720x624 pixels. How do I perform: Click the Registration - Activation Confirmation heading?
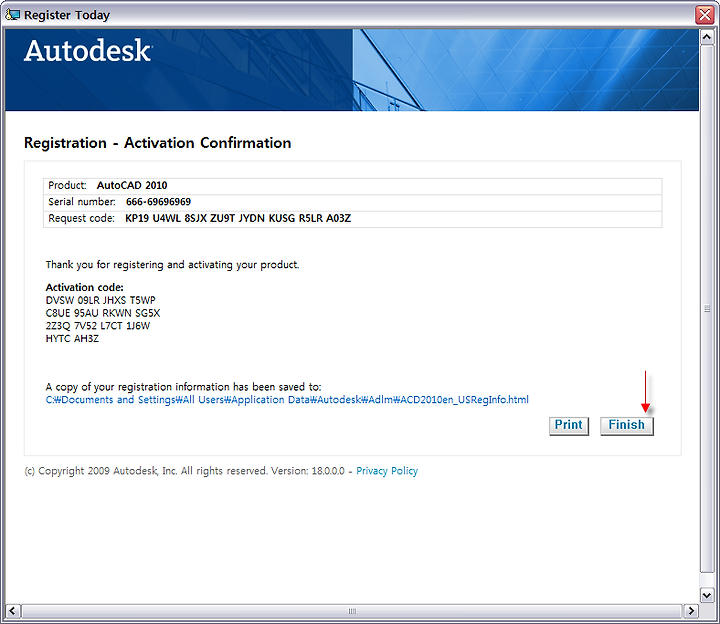point(158,143)
